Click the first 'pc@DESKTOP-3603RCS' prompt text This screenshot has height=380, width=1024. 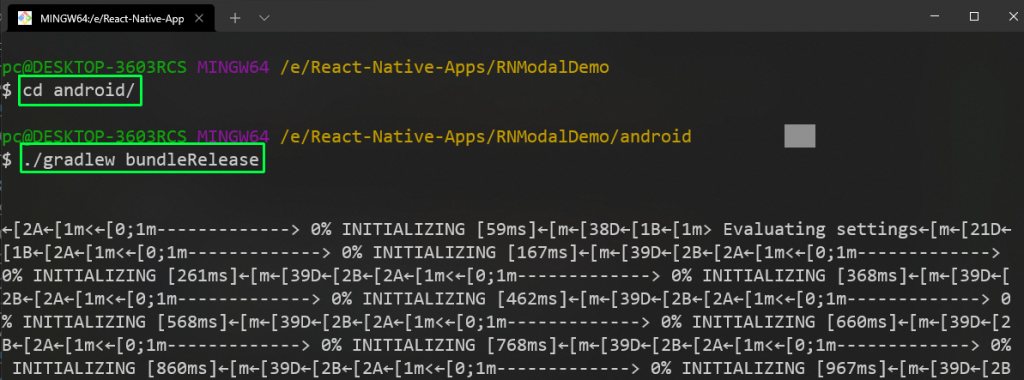click(94, 67)
